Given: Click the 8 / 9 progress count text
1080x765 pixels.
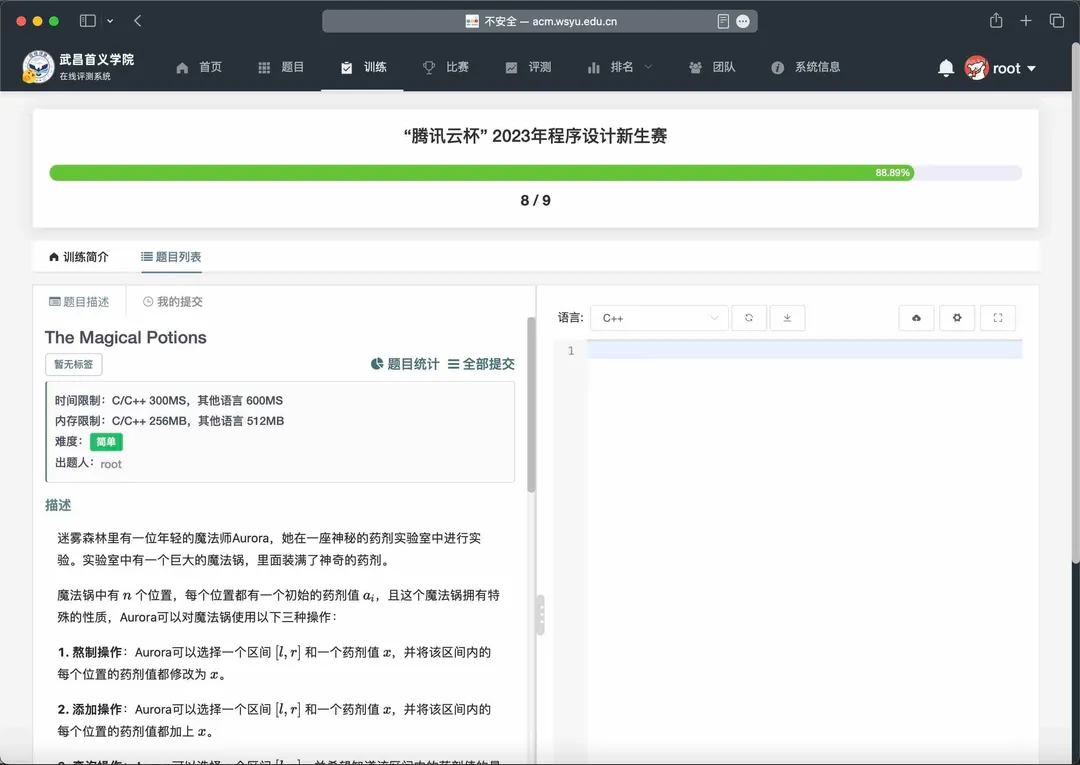Looking at the screenshot, I should [x=535, y=200].
